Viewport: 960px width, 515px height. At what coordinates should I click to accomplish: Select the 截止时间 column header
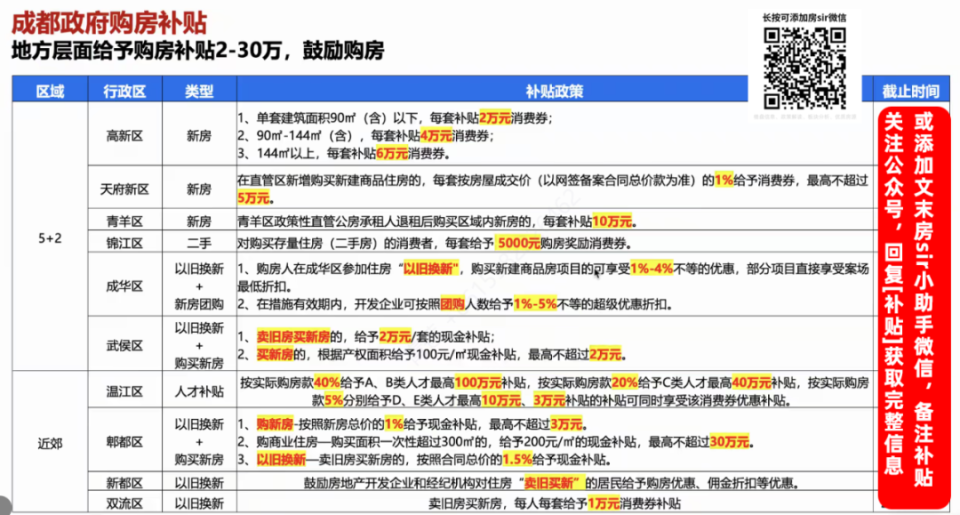pos(910,91)
